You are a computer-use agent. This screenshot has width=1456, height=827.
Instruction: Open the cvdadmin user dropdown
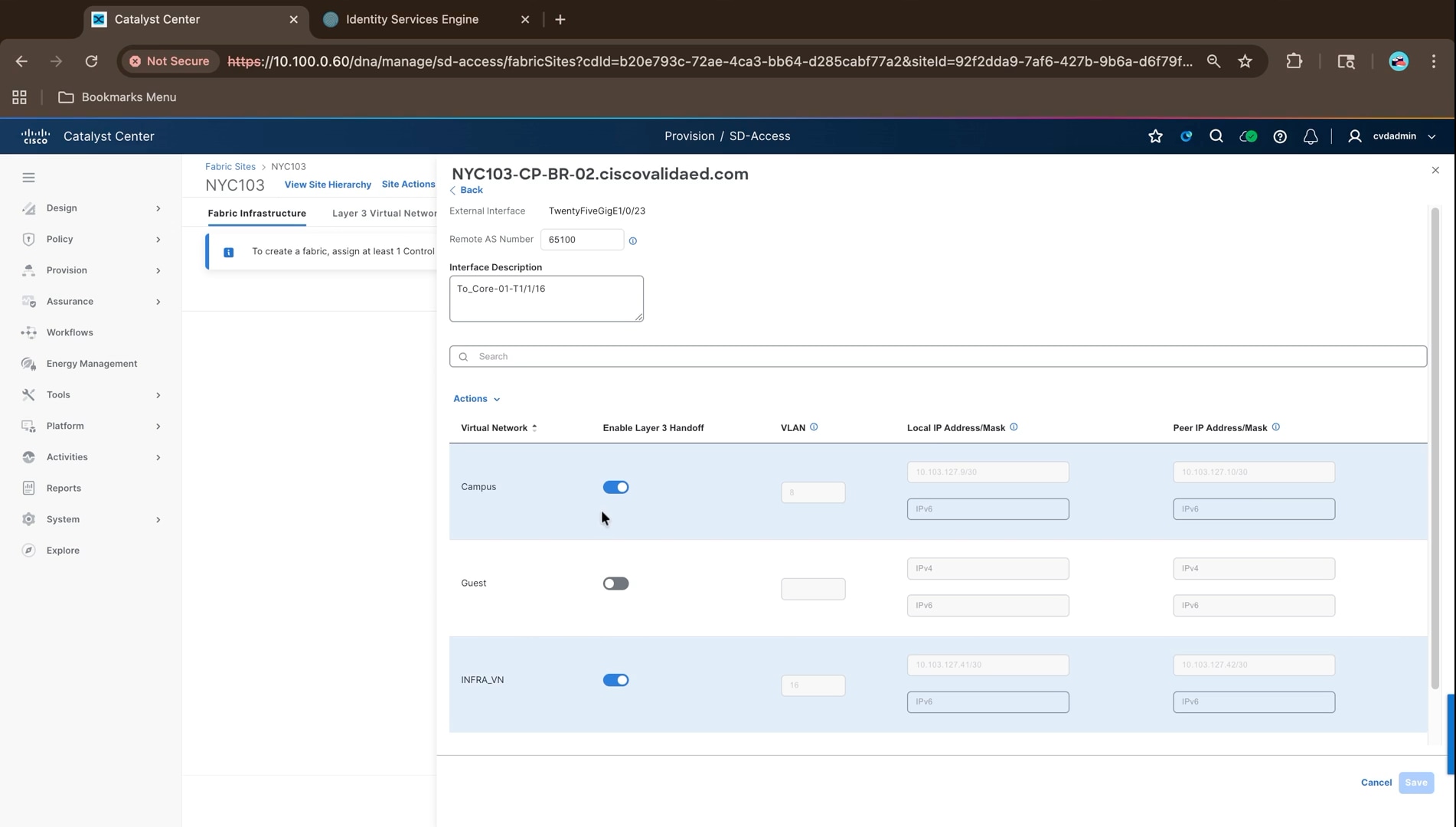click(1393, 136)
